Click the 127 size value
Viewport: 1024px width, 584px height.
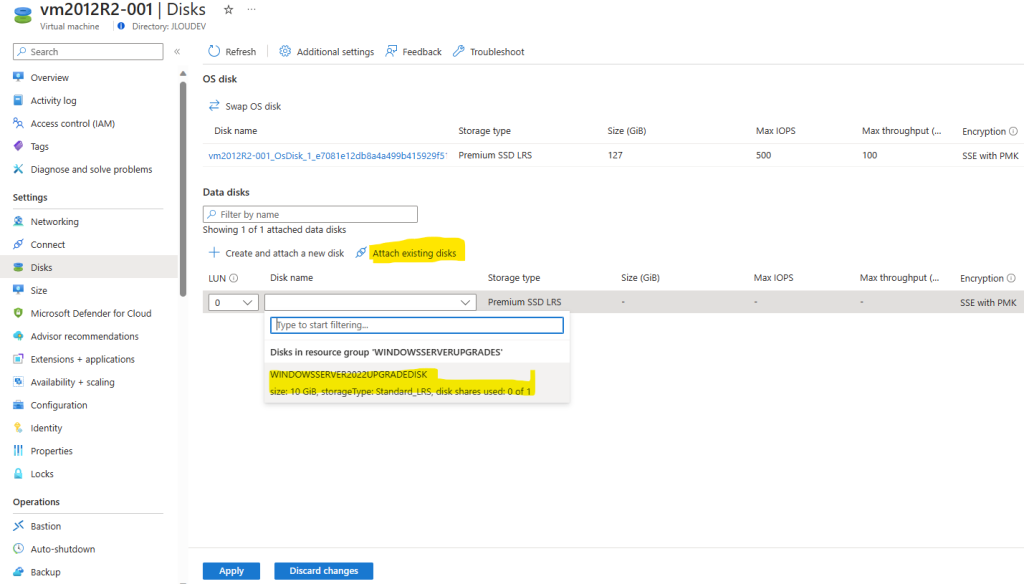[615, 155]
